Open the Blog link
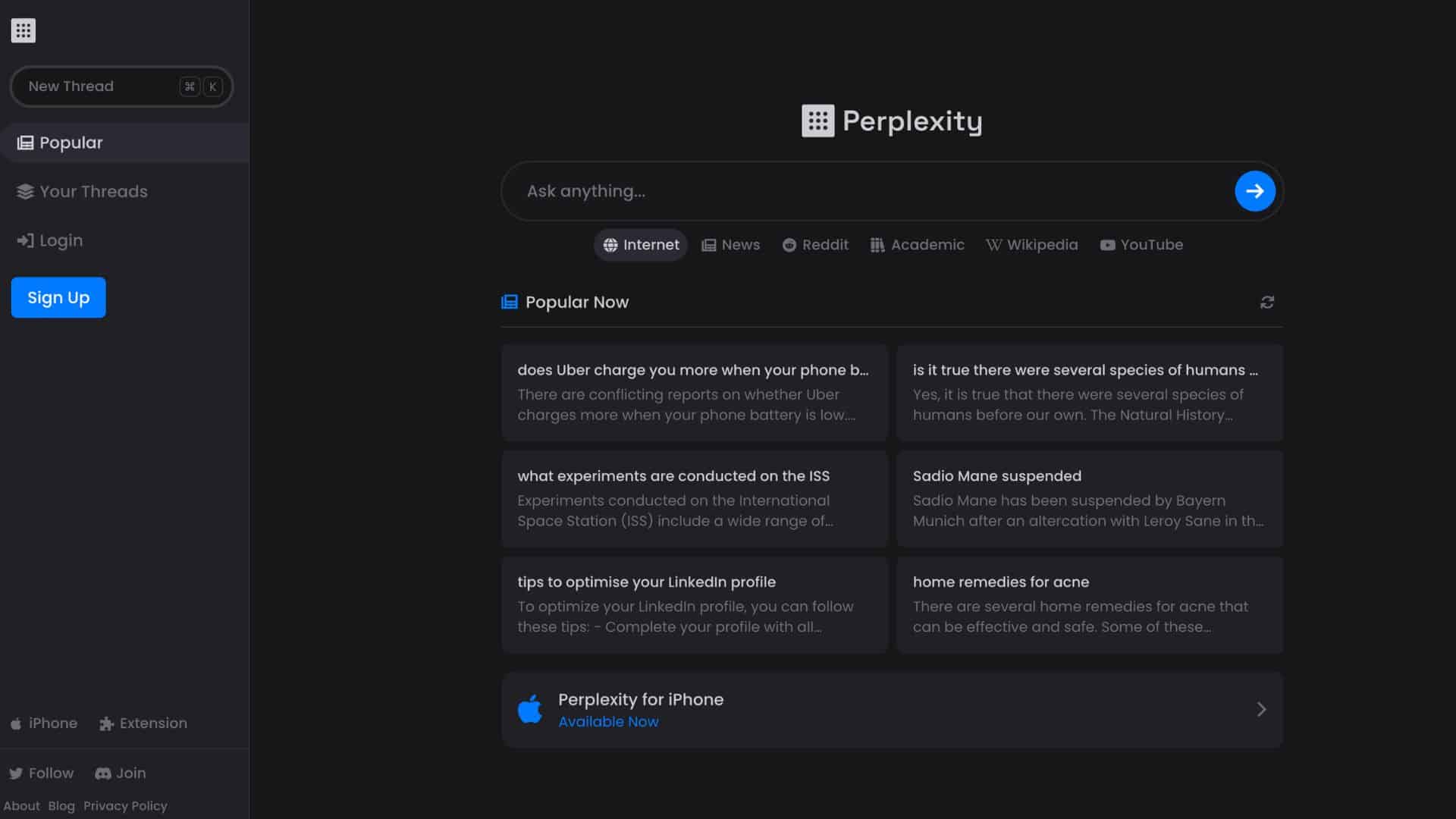1456x819 pixels. tap(61, 806)
